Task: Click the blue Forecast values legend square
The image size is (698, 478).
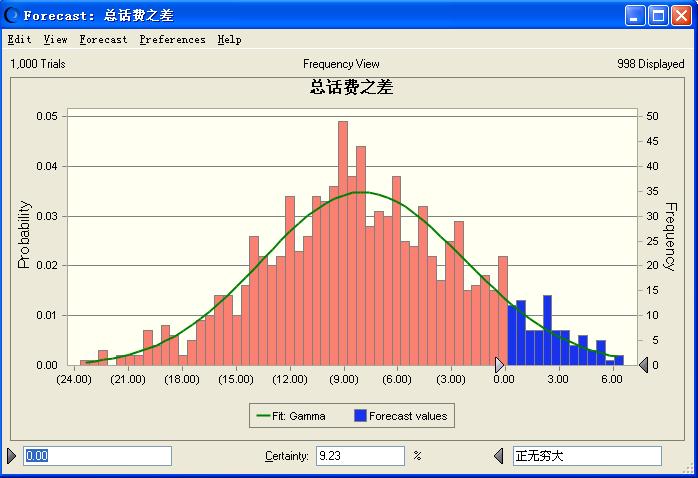Action: click(x=360, y=416)
